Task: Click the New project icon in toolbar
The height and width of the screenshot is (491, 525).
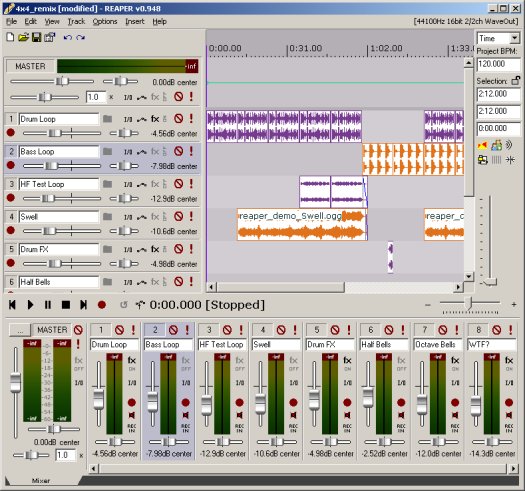Action: pyautogui.click(x=10, y=37)
